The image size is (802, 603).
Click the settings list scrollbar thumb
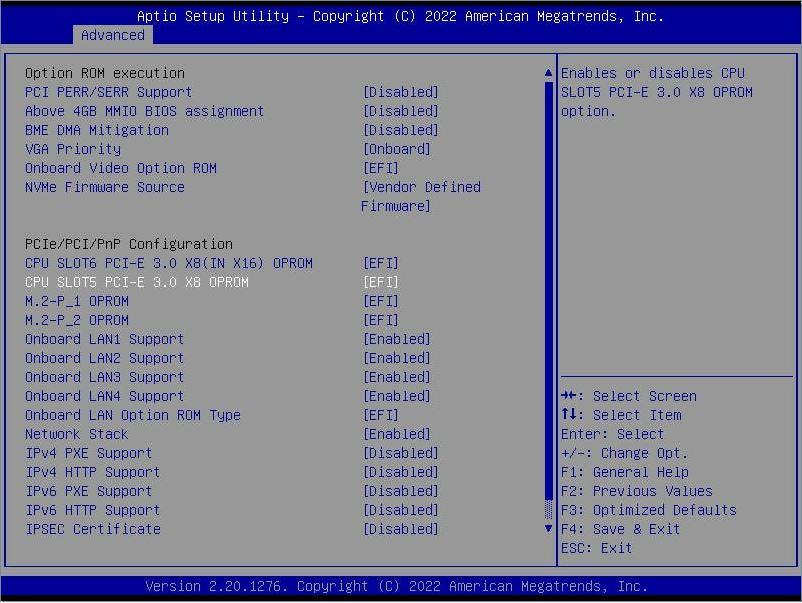coord(548,290)
